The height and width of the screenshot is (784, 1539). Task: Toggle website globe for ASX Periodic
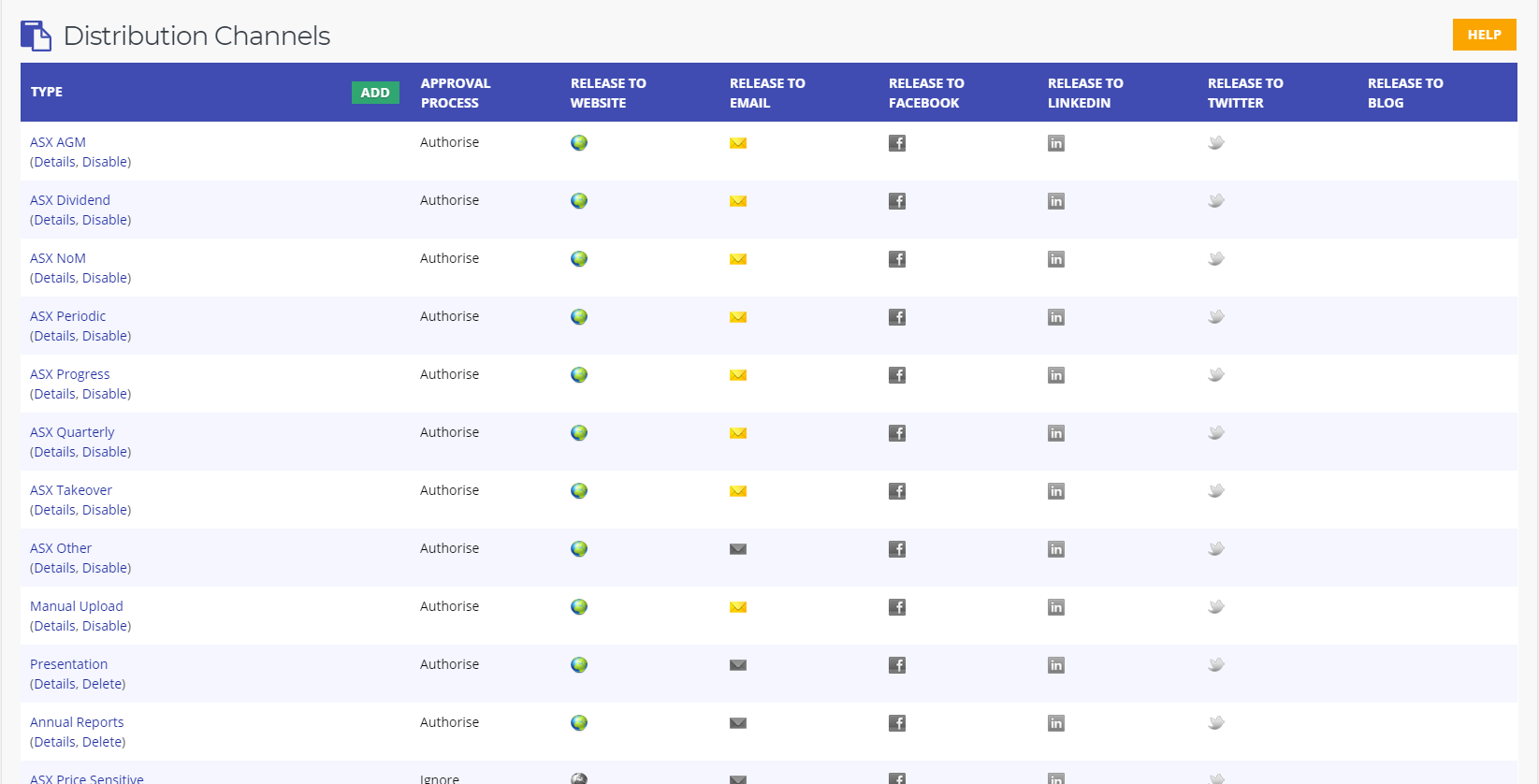click(x=579, y=317)
